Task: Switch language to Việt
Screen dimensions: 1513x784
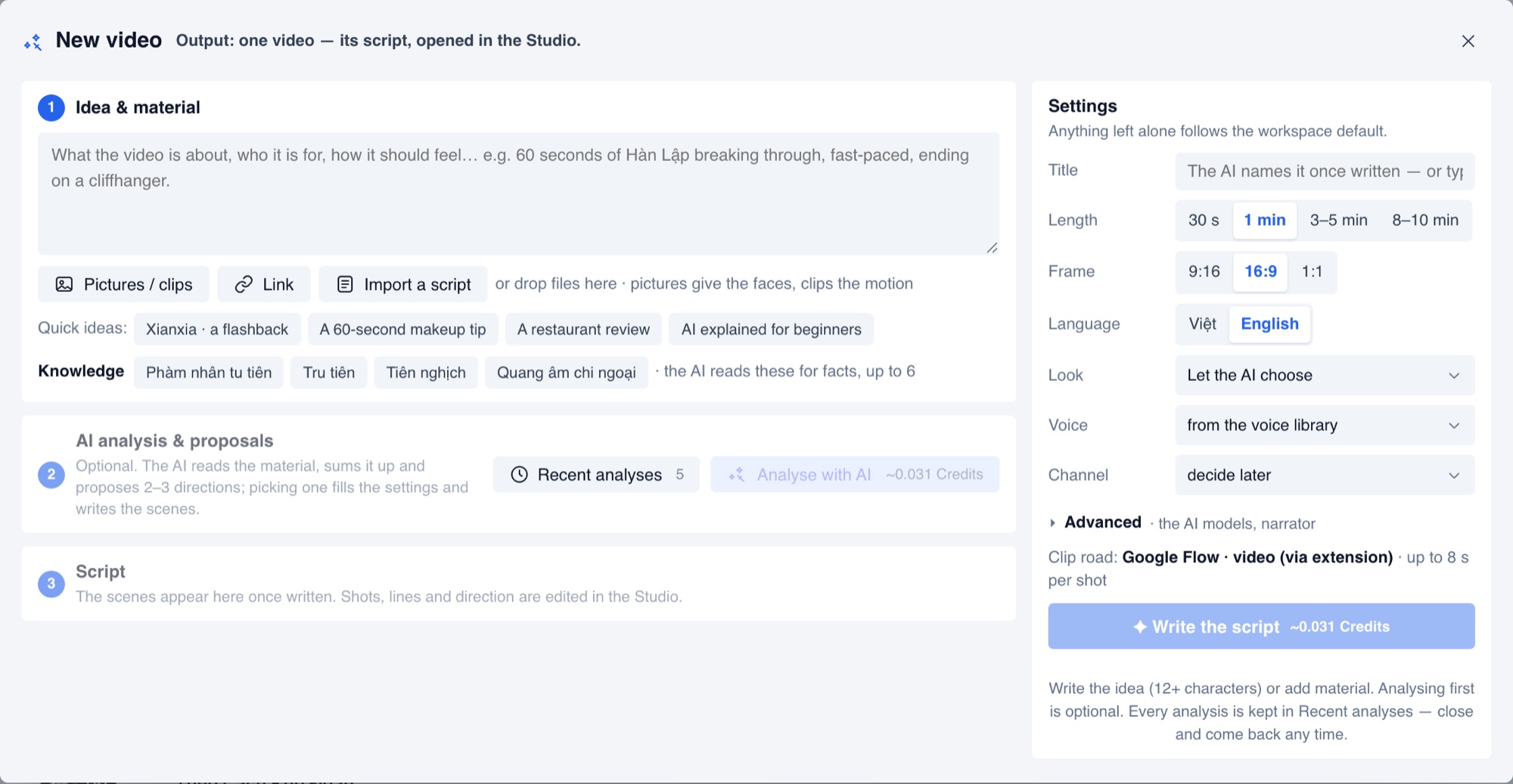Action: coord(1202,324)
